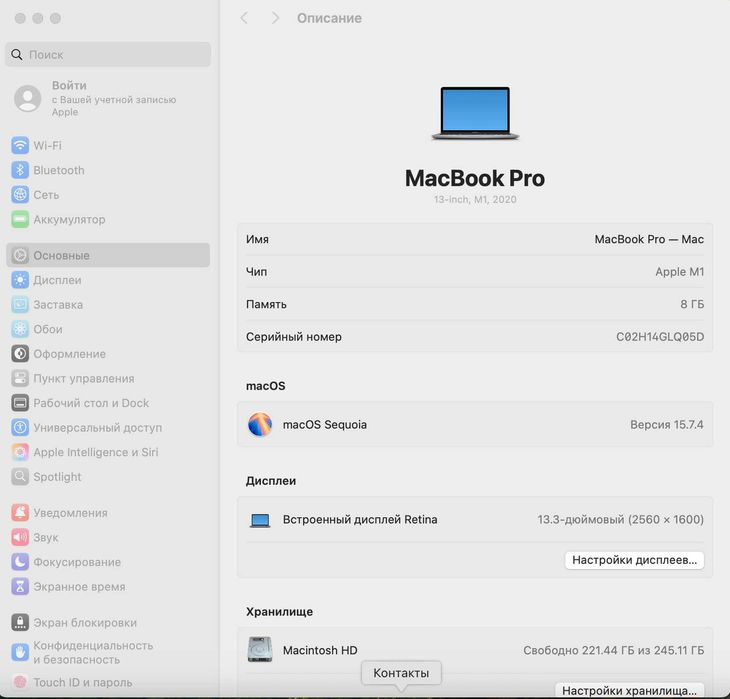The height and width of the screenshot is (699, 730).
Task: Open the Звук speaker icon
Action: point(20,537)
